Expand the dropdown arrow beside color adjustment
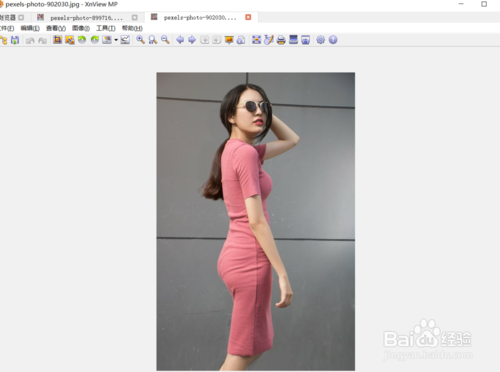The image size is (500, 372). [x=116, y=40]
